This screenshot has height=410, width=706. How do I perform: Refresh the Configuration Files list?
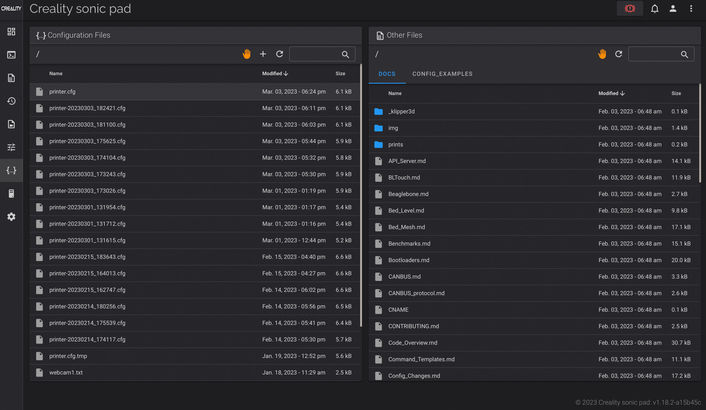point(279,54)
